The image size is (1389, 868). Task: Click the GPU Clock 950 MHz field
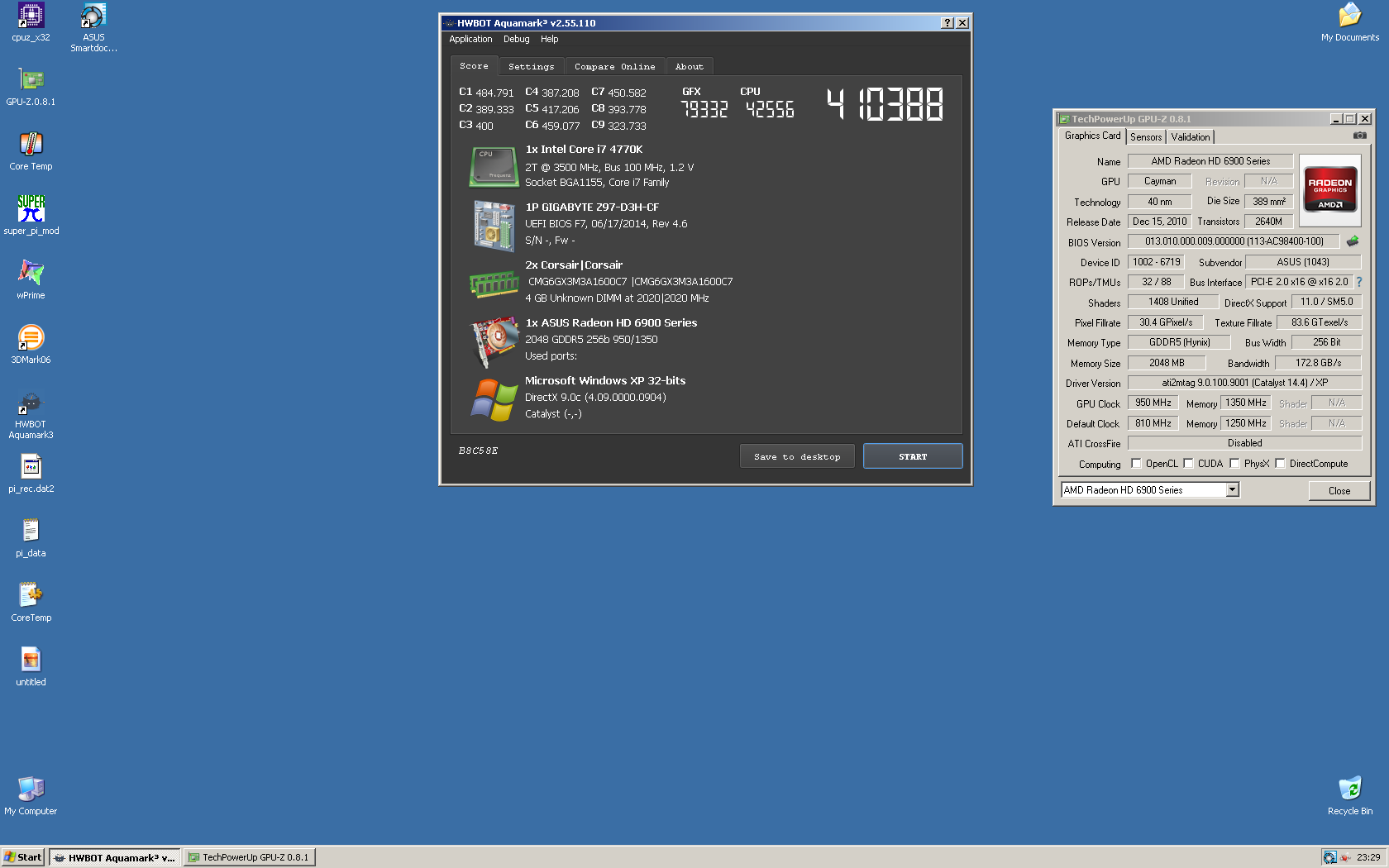pos(1153,403)
